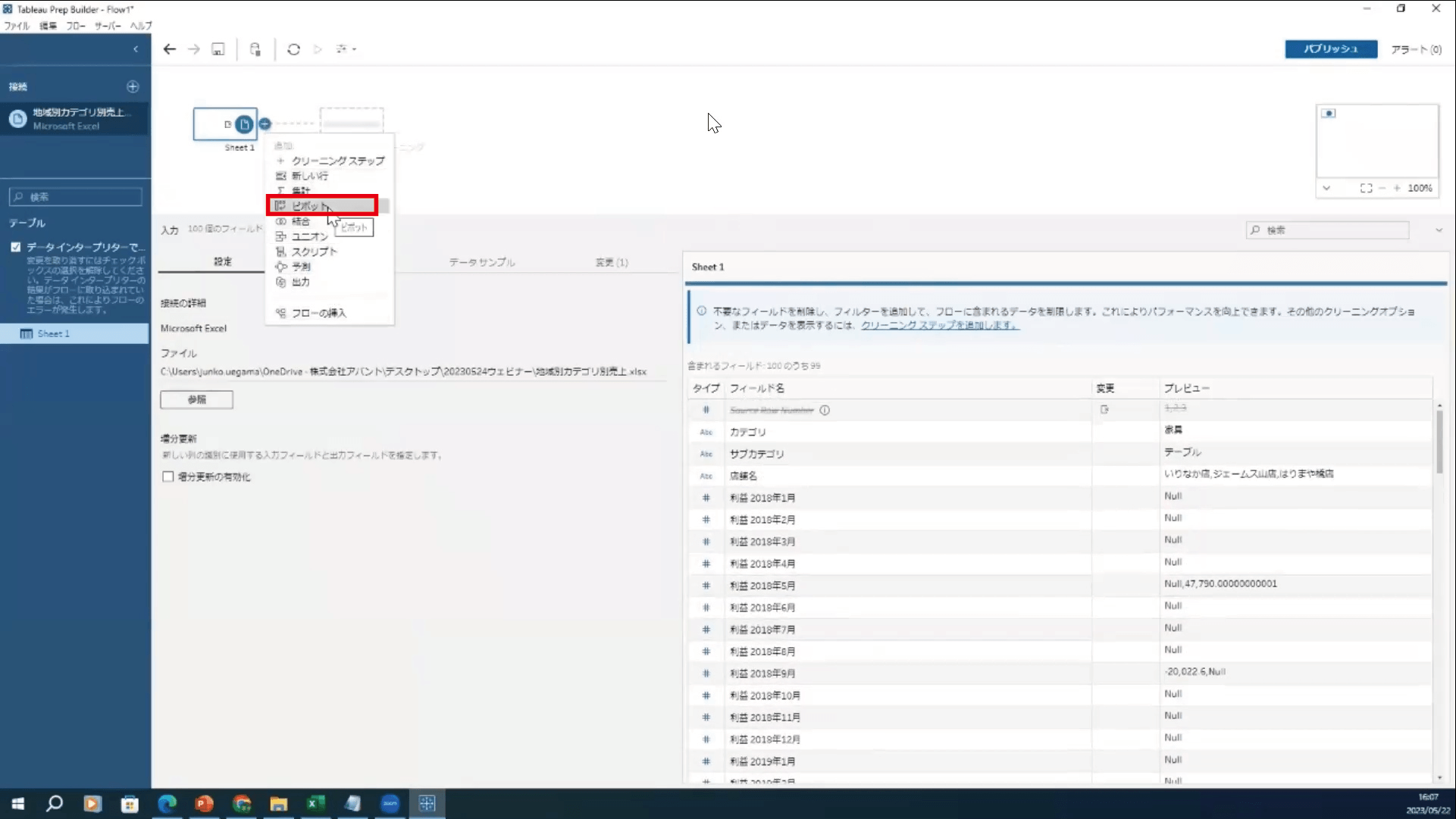1456x819 pixels.
Task: Collapse the connections pane with the chevron
Action: 136,49
